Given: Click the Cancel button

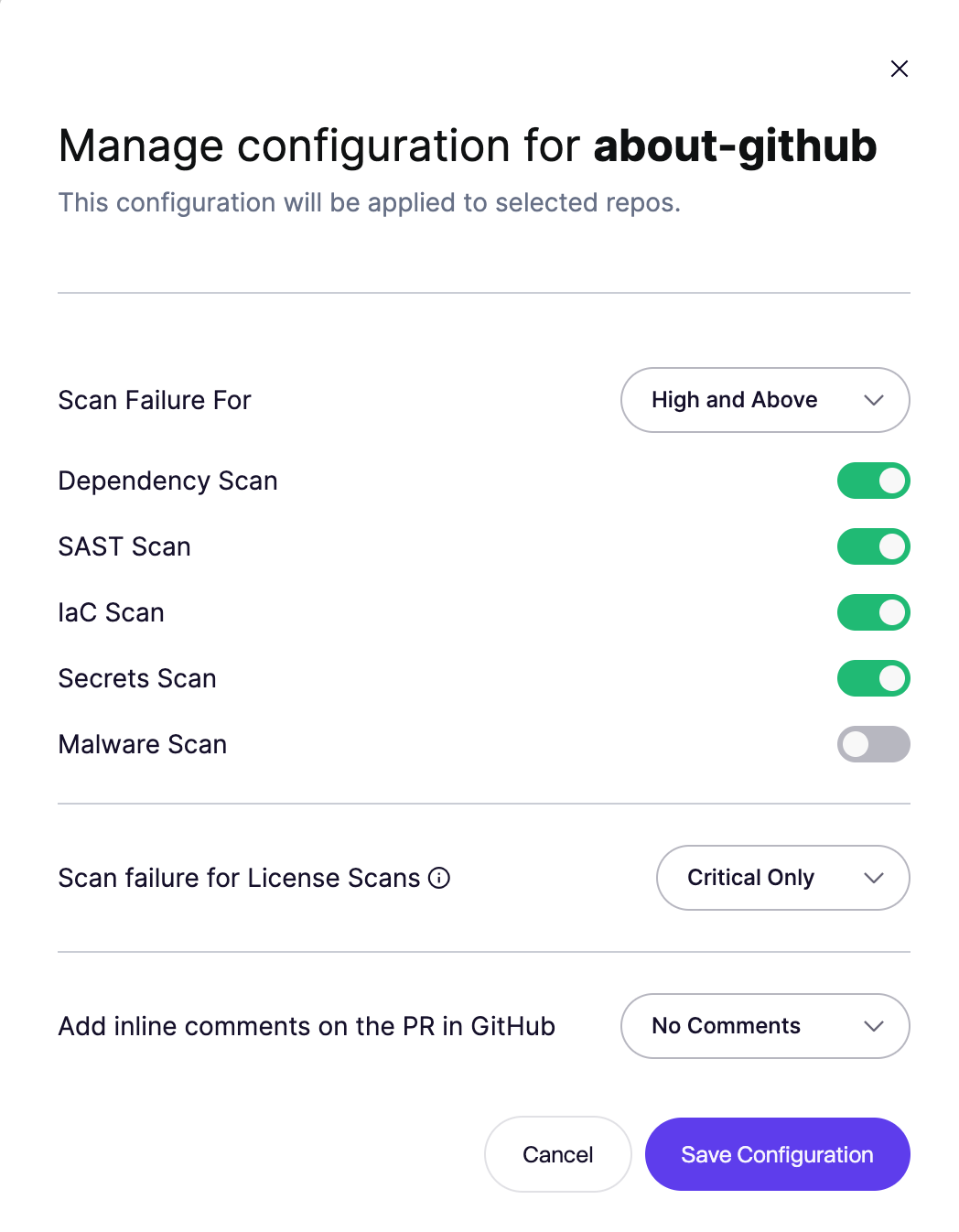Looking at the screenshot, I should click(x=557, y=1154).
